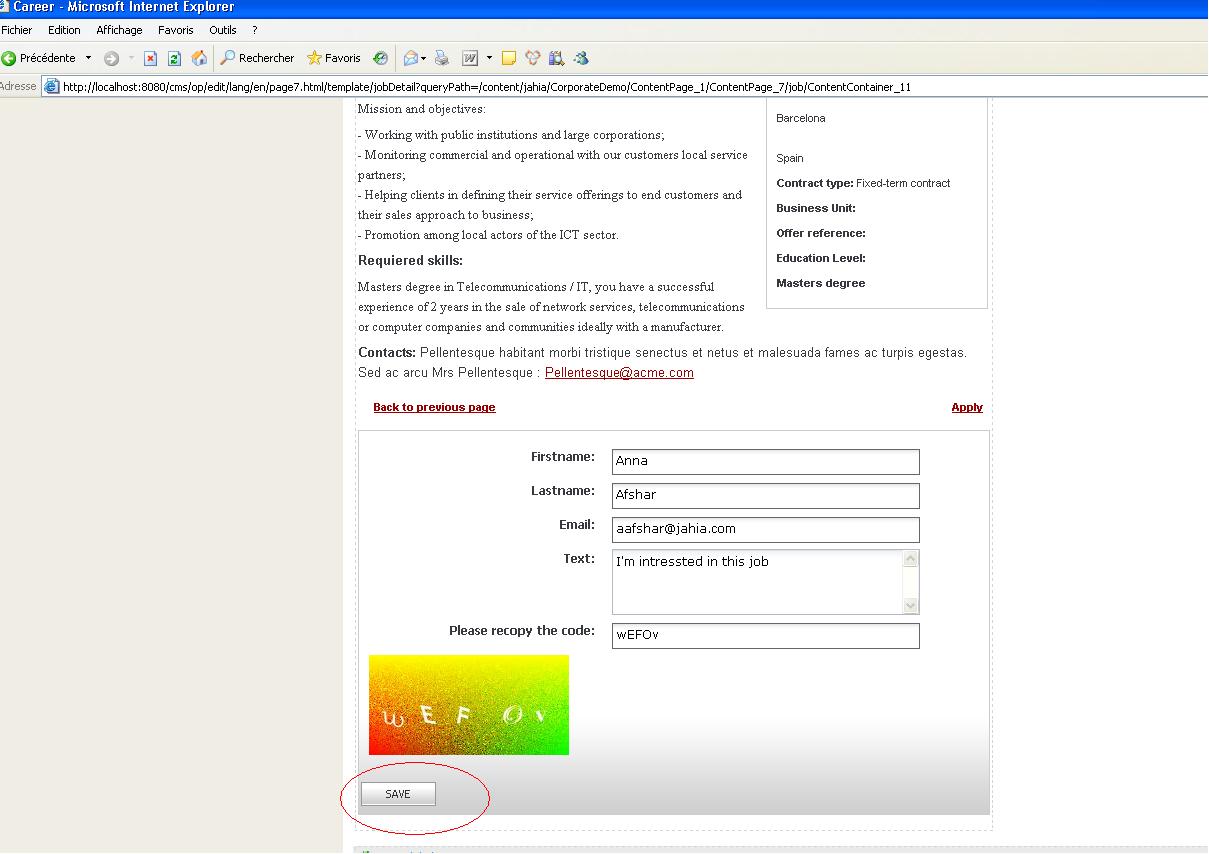Click the 'Masters degree' text in sidebar
The width and height of the screenshot is (1209, 854).
coord(820,283)
